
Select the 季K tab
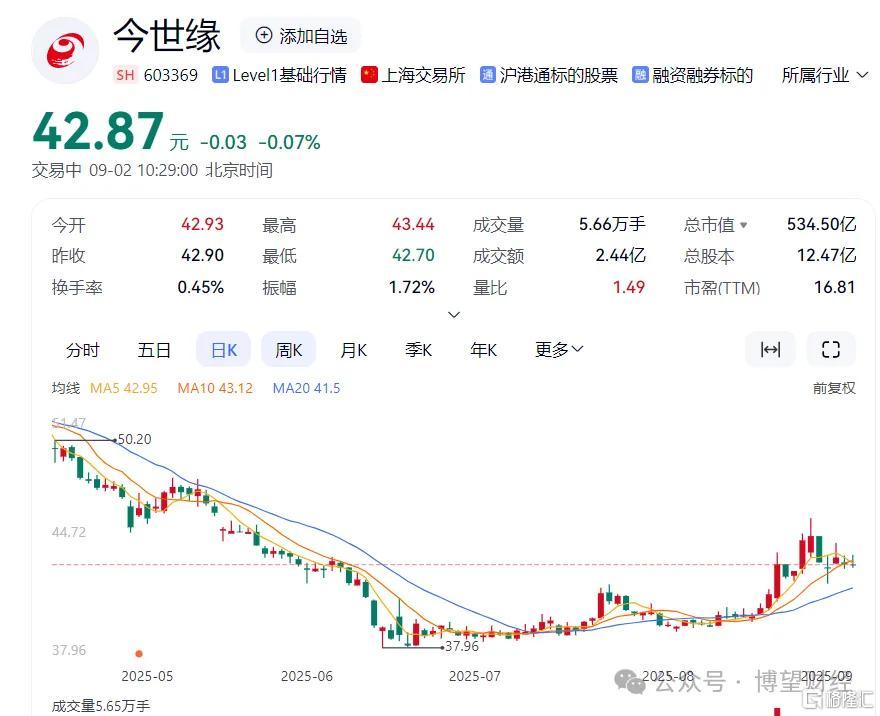point(419,350)
